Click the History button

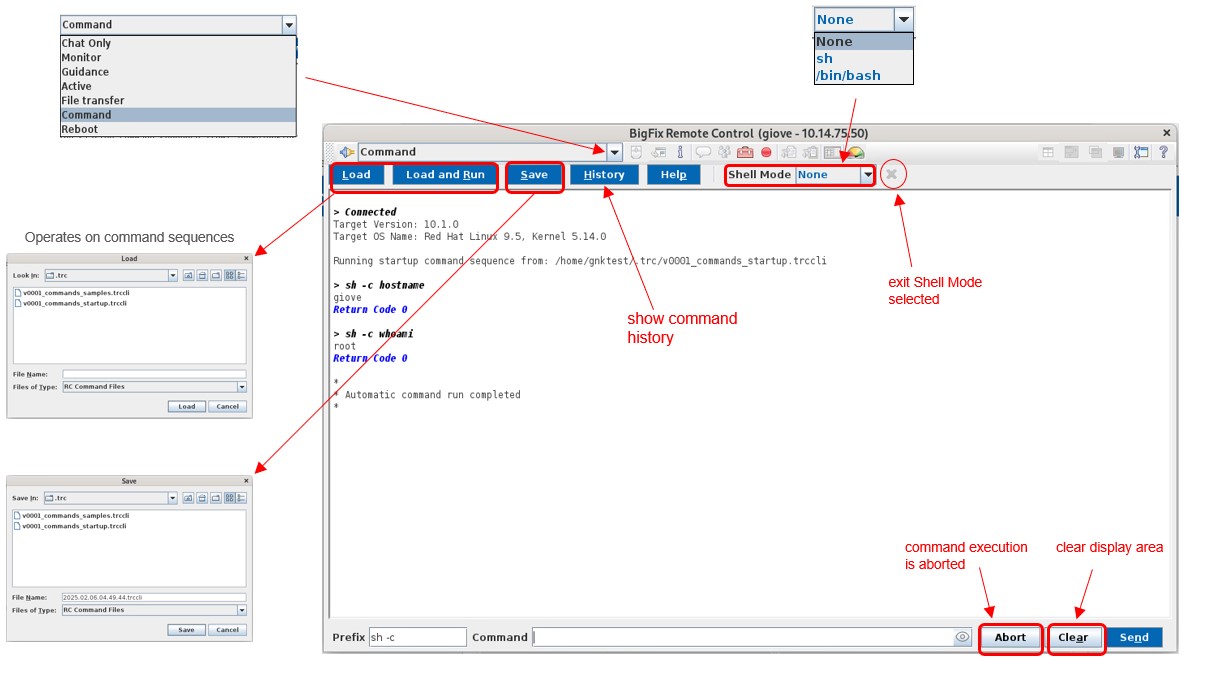click(x=604, y=174)
